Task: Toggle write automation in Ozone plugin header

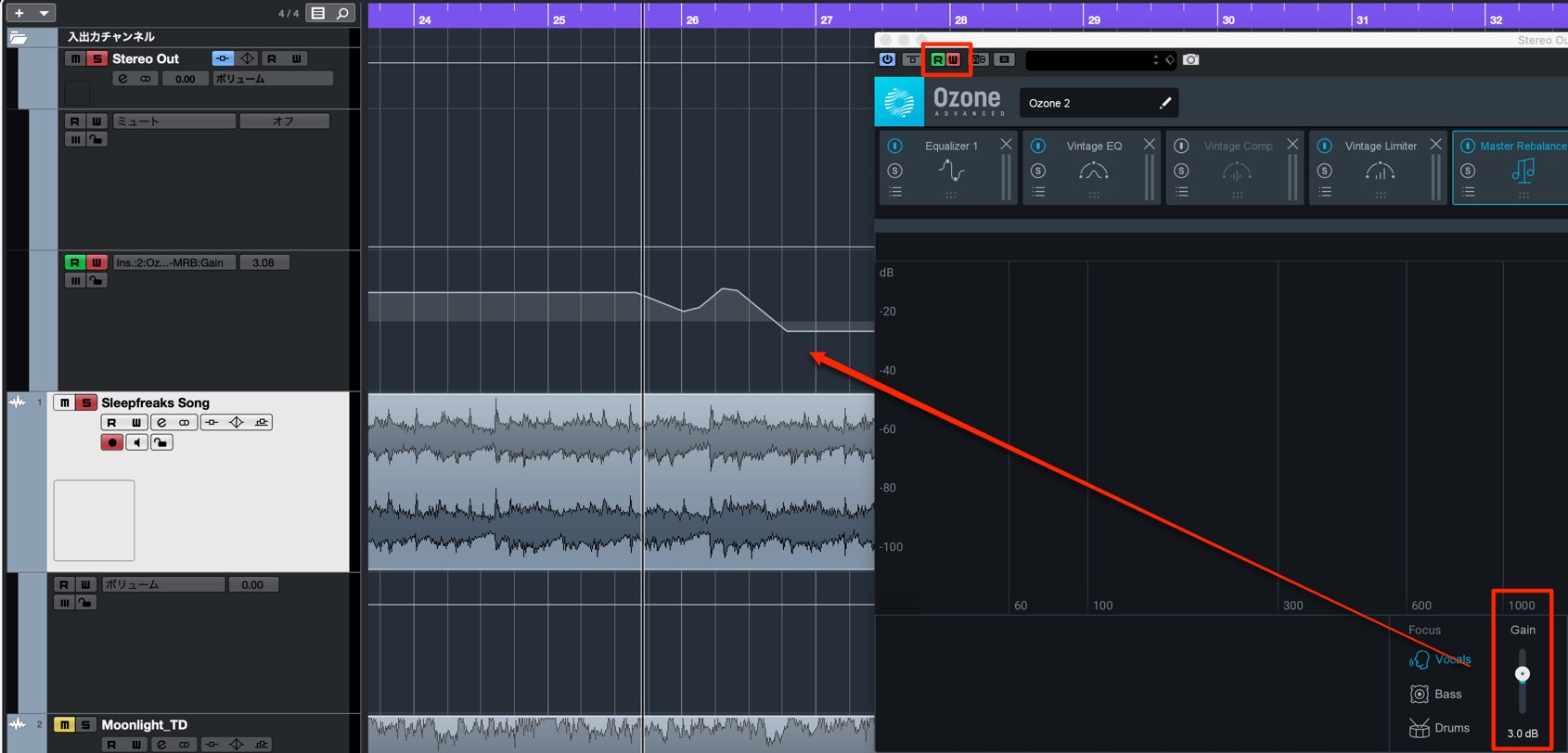Action: click(953, 59)
